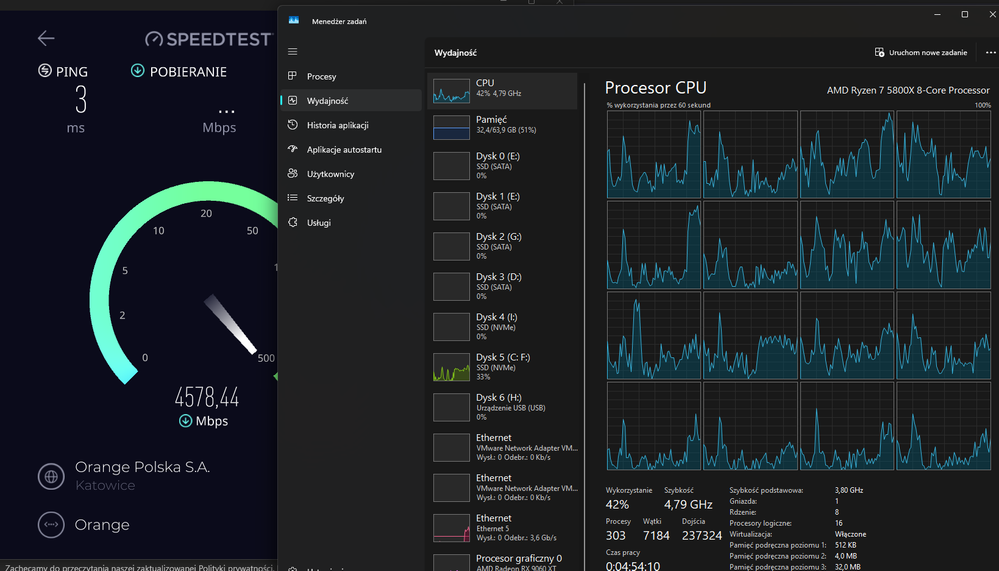Open Task Manager hamburger navigation menu
The height and width of the screenshot is (571, 999).
292,52
